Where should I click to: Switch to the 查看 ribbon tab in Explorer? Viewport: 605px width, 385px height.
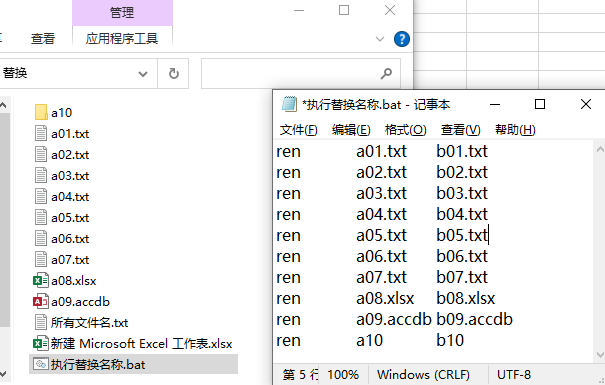[x=43, y=39]
